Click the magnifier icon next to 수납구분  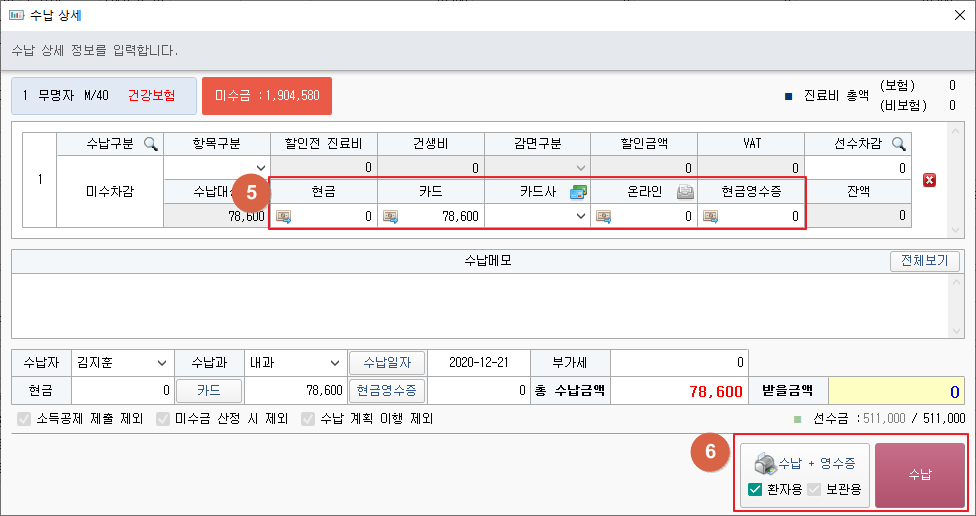[151, 144]
